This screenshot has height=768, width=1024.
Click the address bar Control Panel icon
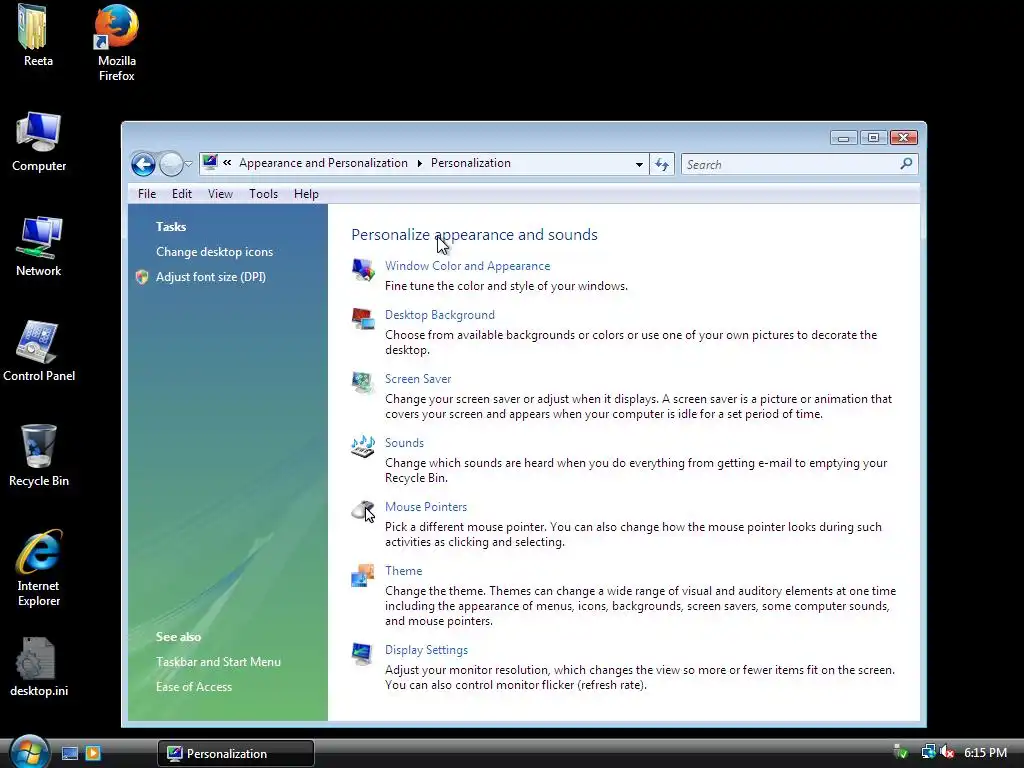(x=210, y=163)
